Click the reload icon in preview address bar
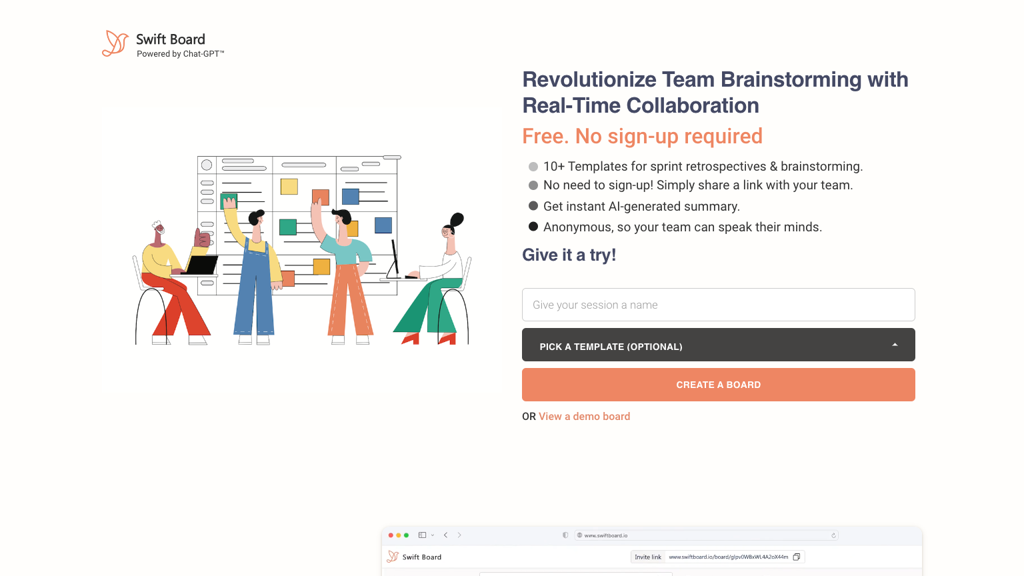This screenshot has height=576, width=1024. coord(833,535)
